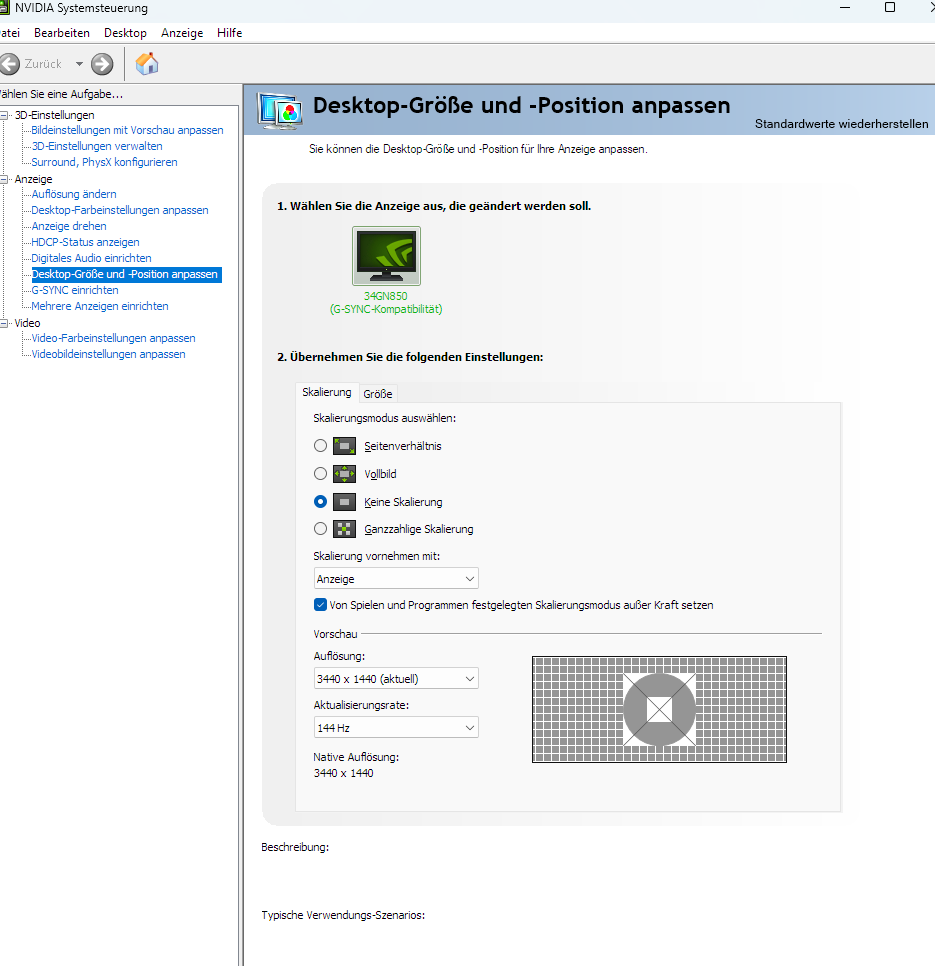Click the Seitenverhältnis scaling mode icon

click(344, 446)
